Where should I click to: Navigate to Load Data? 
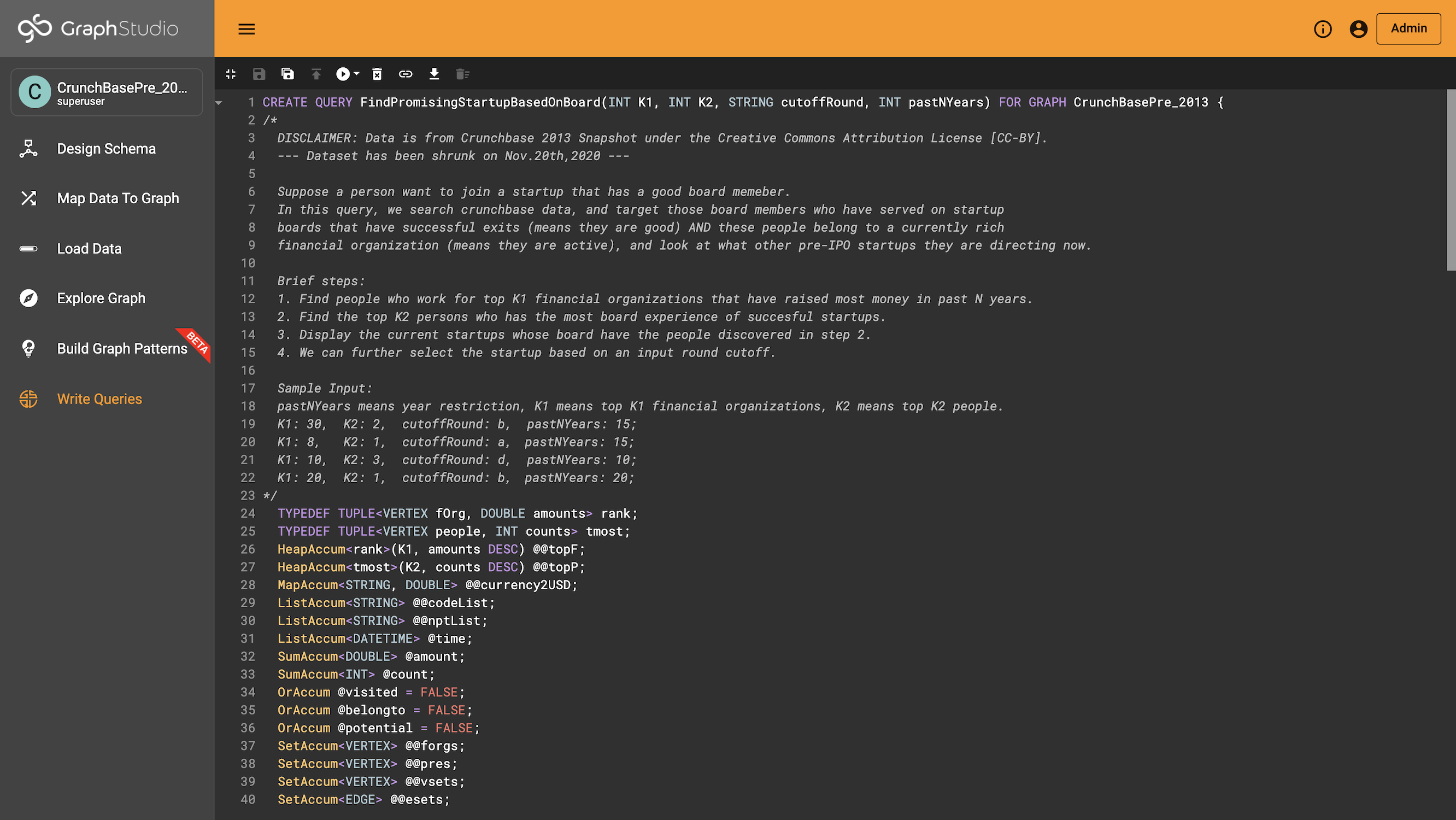(x=89, y=249)
